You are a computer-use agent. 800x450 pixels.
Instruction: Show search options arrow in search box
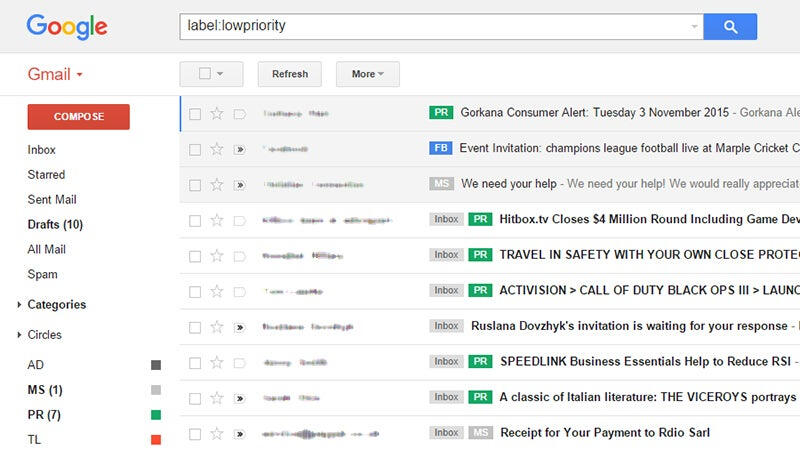tap(694, 27)
